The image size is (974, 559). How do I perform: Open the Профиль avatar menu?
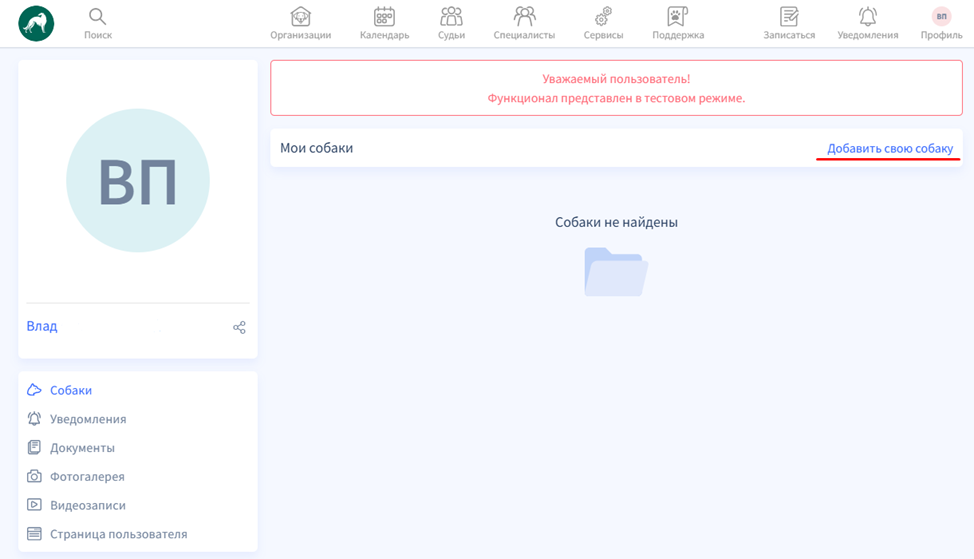[941, 17]
